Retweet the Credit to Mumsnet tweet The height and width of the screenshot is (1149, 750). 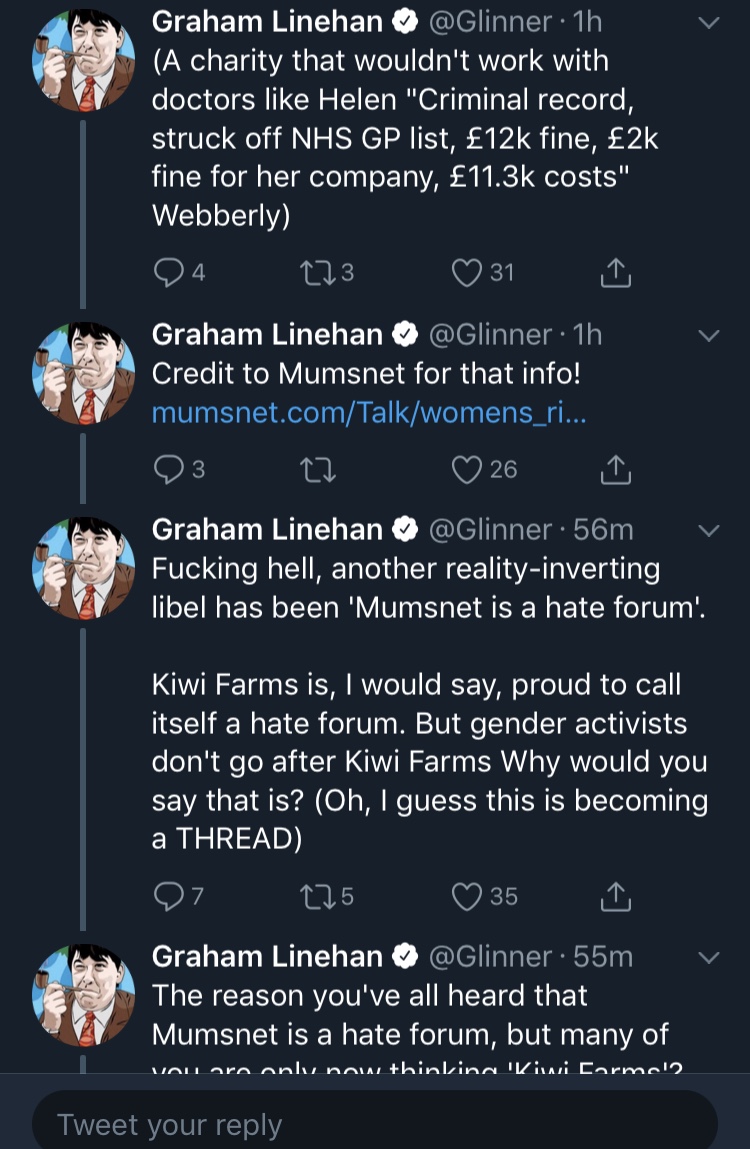(x=318, y=469)
